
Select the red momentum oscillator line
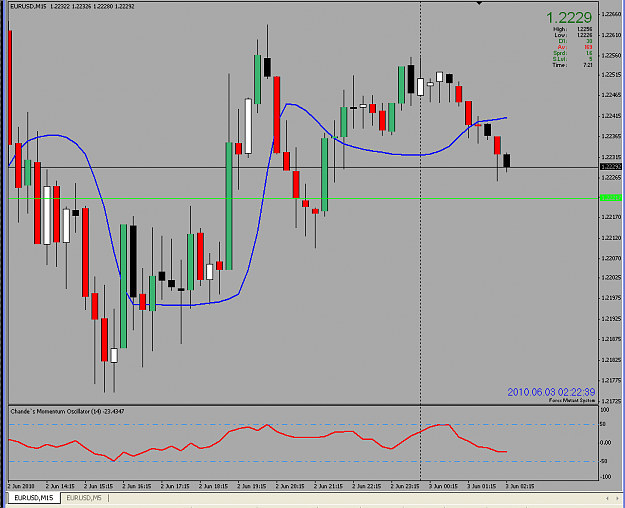point(255,429)
